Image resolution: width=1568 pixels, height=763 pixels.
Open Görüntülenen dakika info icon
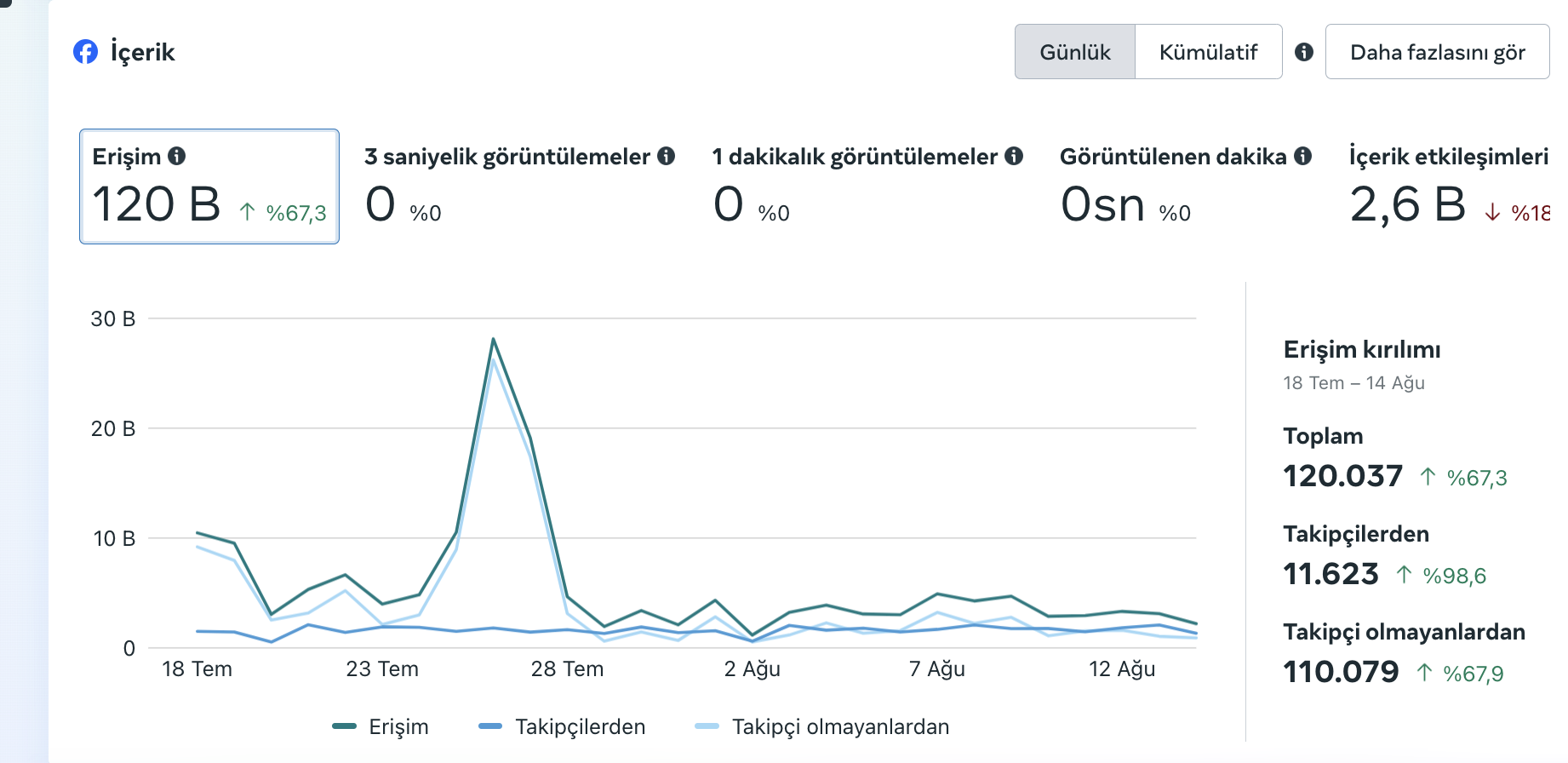click(x=1303, y=156)
